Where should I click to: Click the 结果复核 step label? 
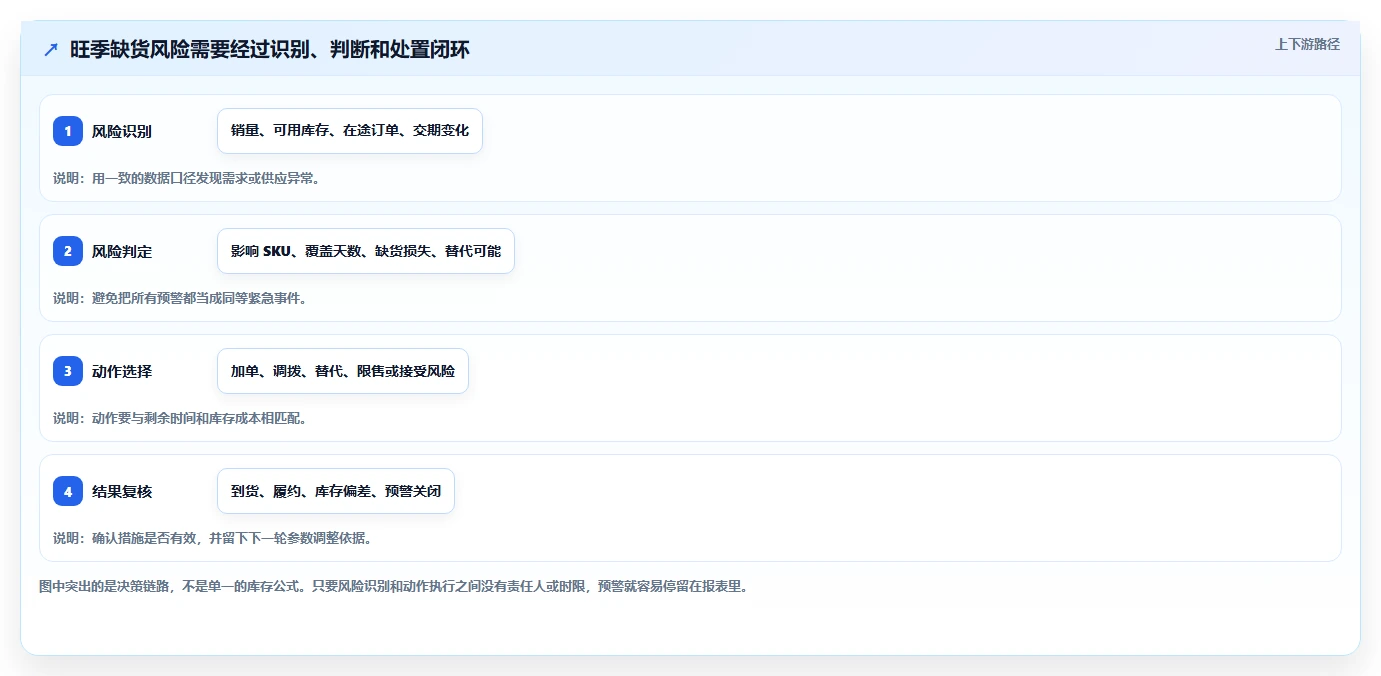coord(122,491)
